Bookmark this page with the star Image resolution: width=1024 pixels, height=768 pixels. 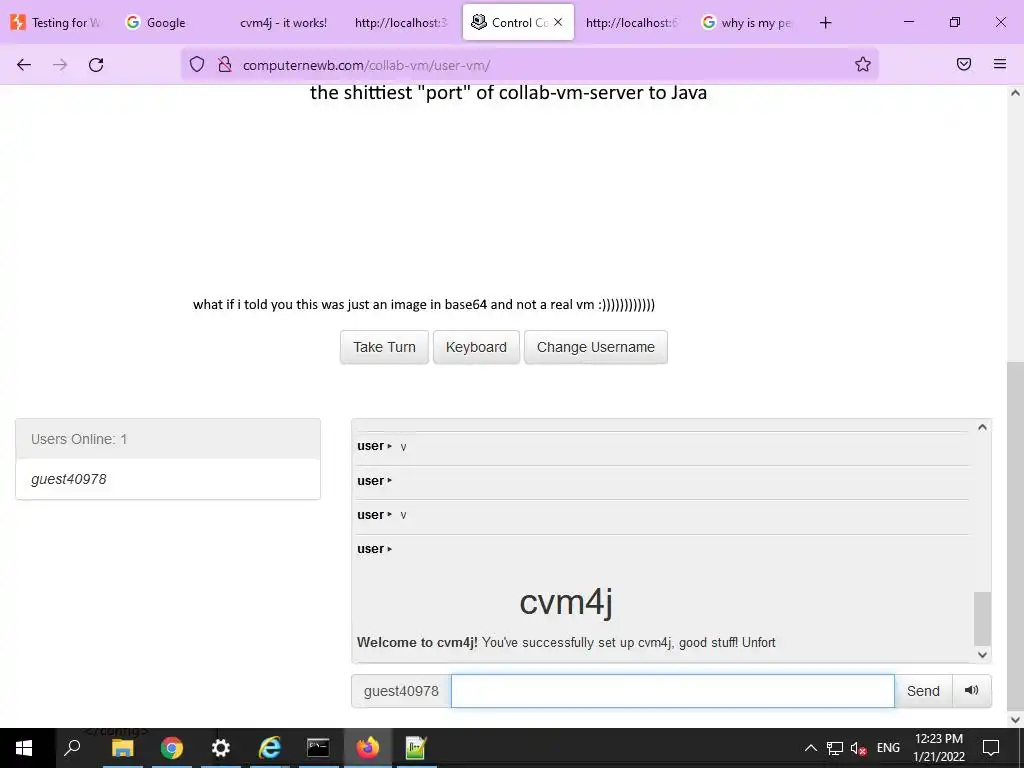click(863, 64)
